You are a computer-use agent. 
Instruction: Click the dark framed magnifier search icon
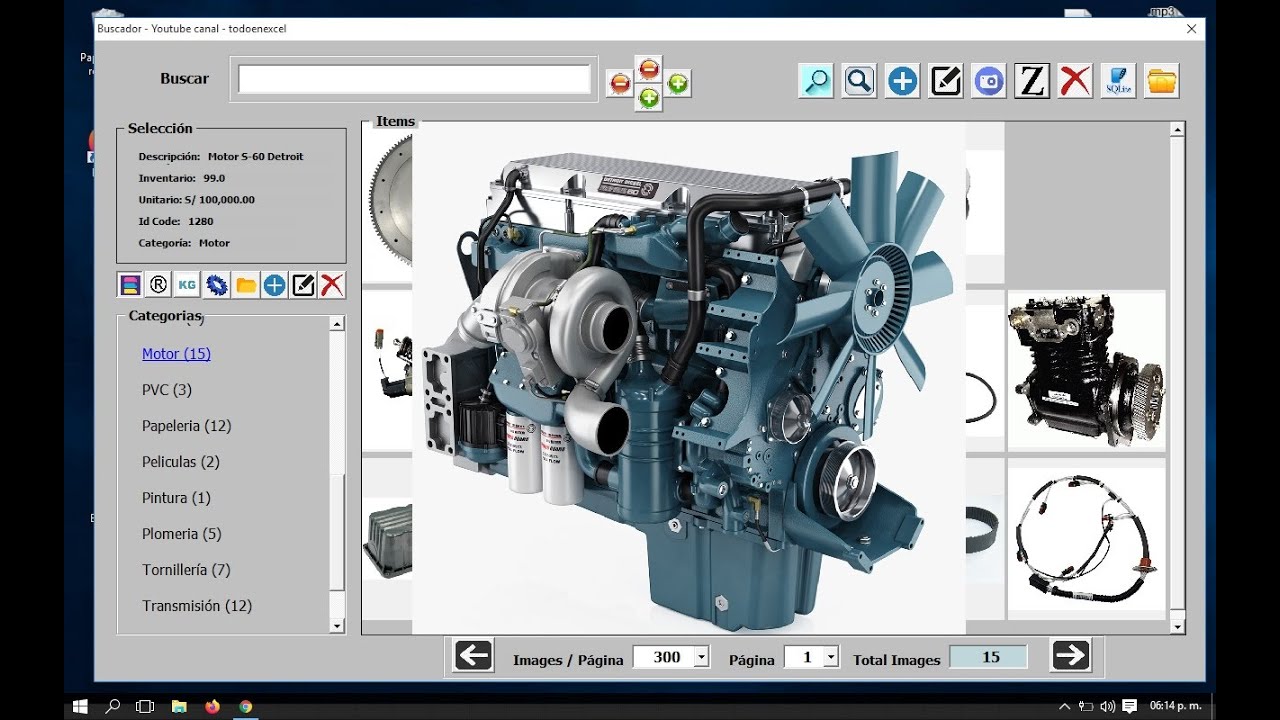859,81
